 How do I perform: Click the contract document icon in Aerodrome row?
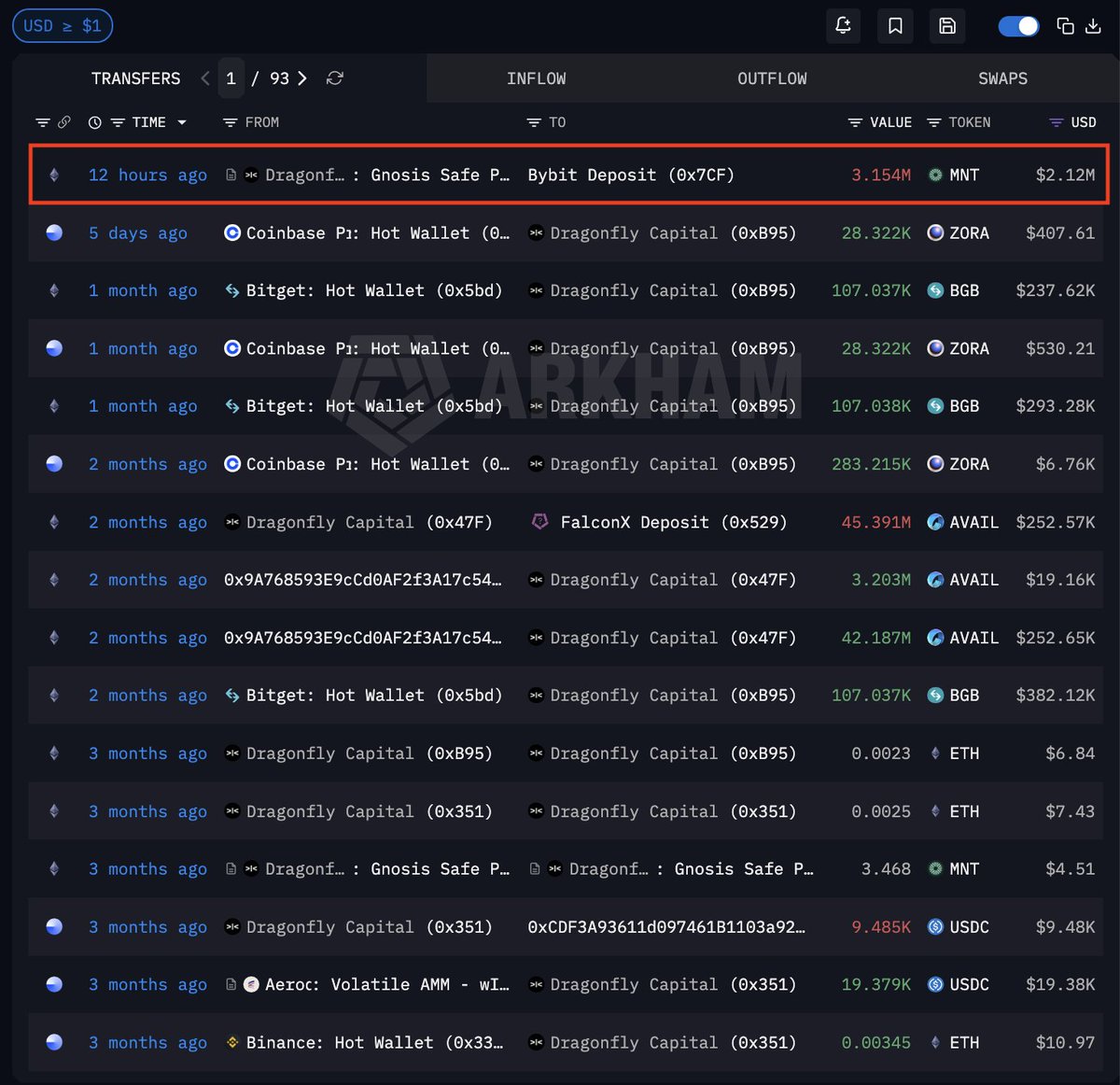[x=231, y=985]
